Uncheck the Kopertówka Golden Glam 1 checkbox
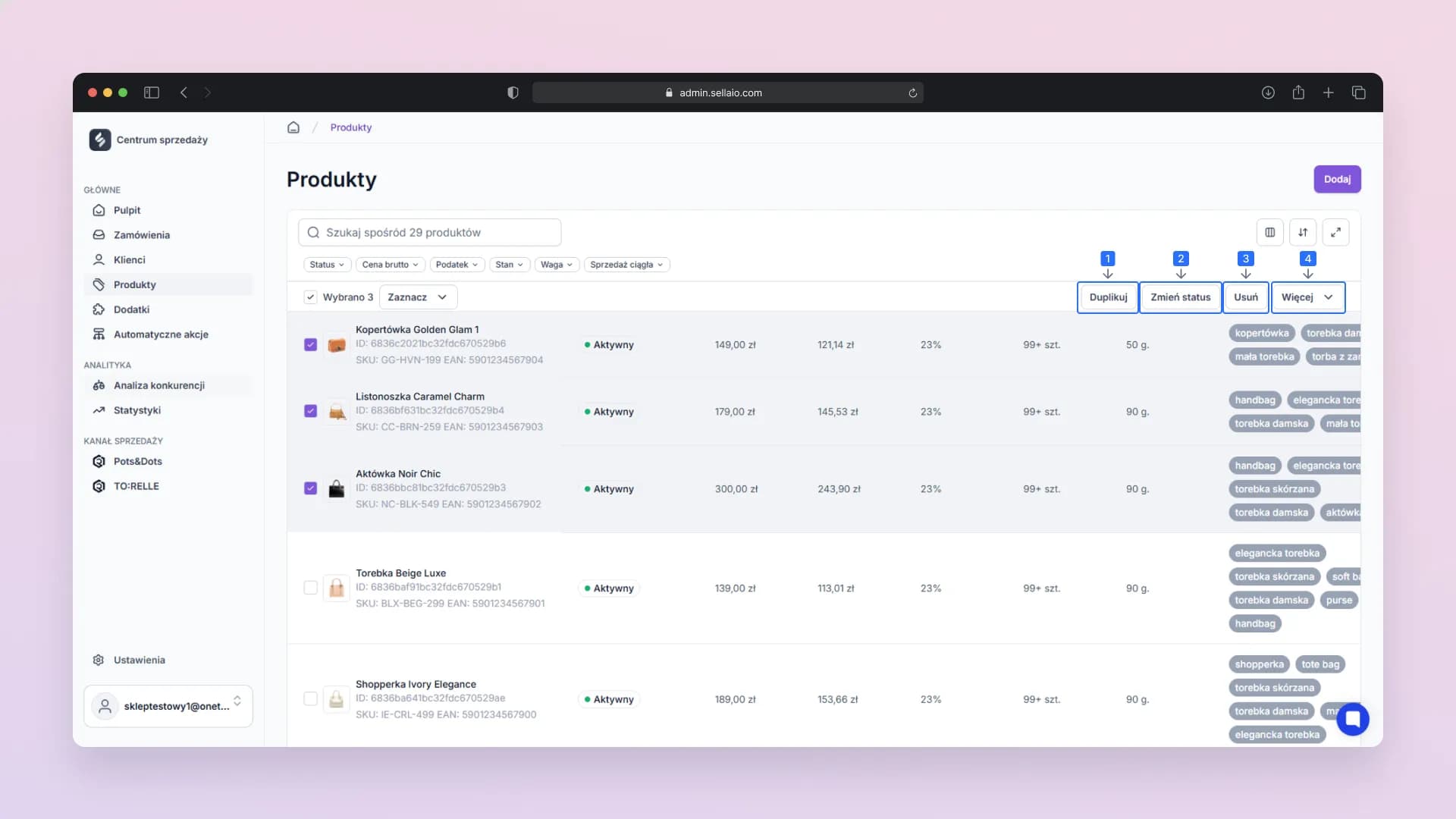This screenshot has height=819, width=1456. [x=310, y=344]
